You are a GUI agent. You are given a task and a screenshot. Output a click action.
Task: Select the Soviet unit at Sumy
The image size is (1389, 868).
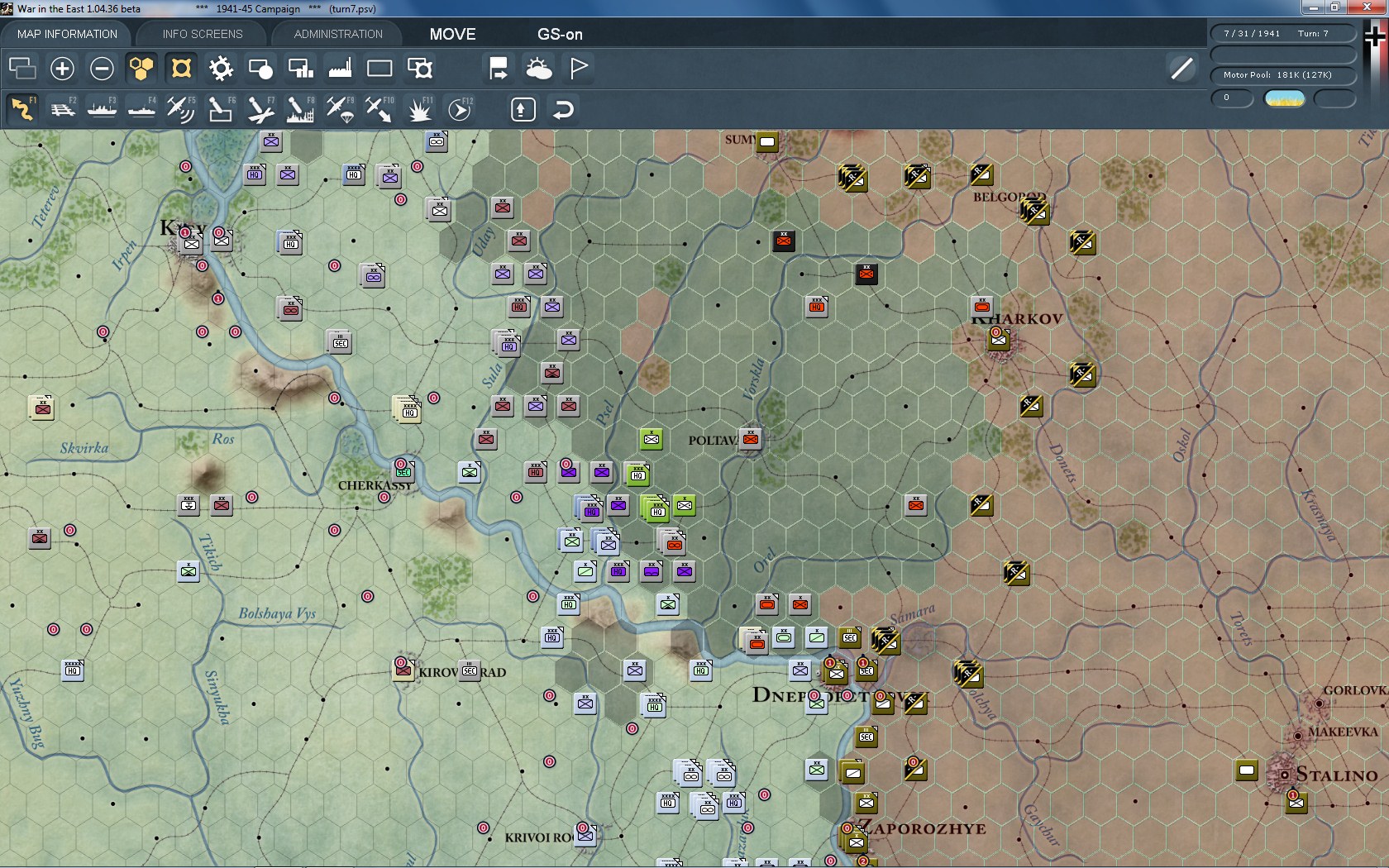coord(767,142)
